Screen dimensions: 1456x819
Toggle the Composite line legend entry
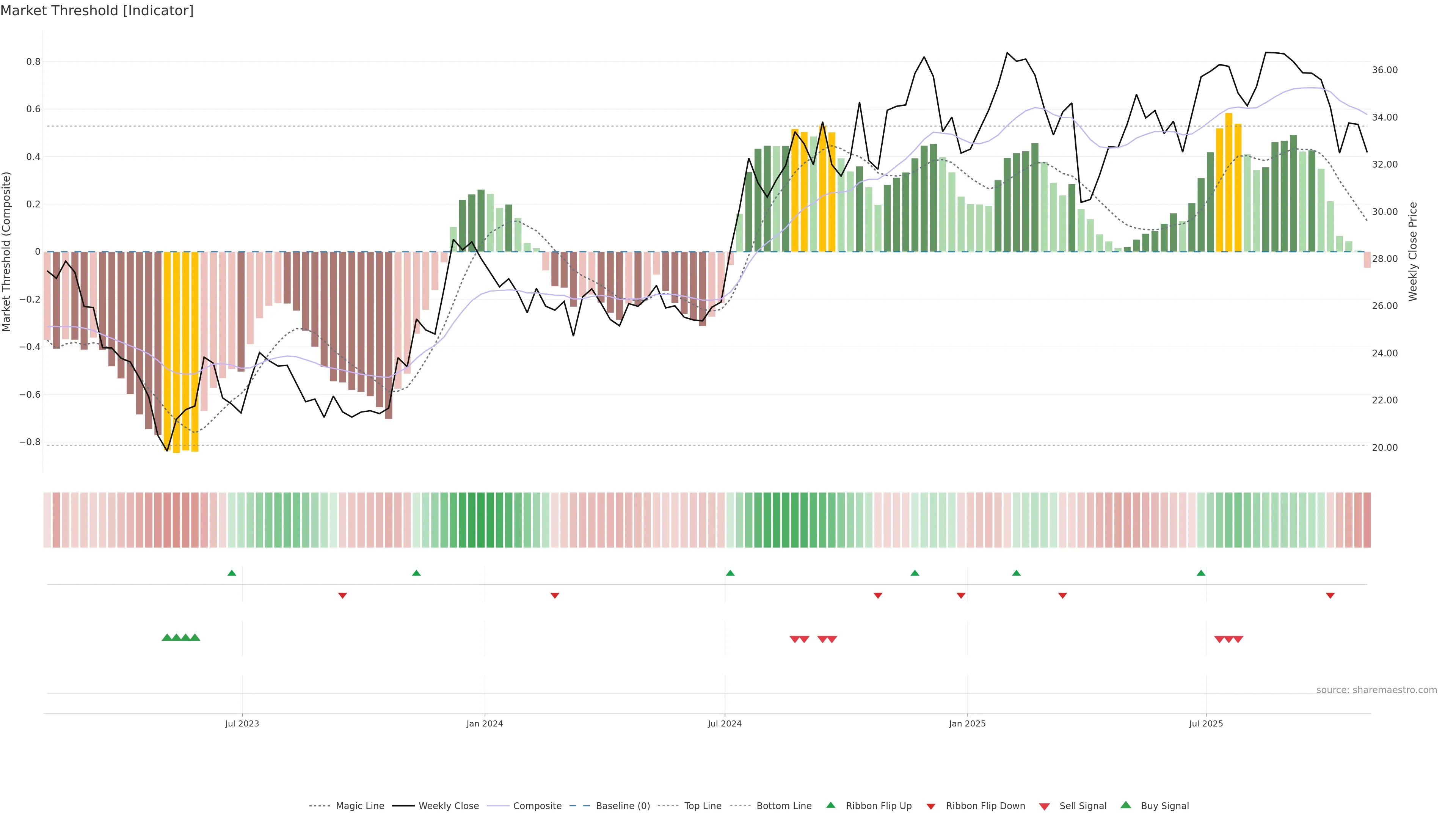click(537, 806)
